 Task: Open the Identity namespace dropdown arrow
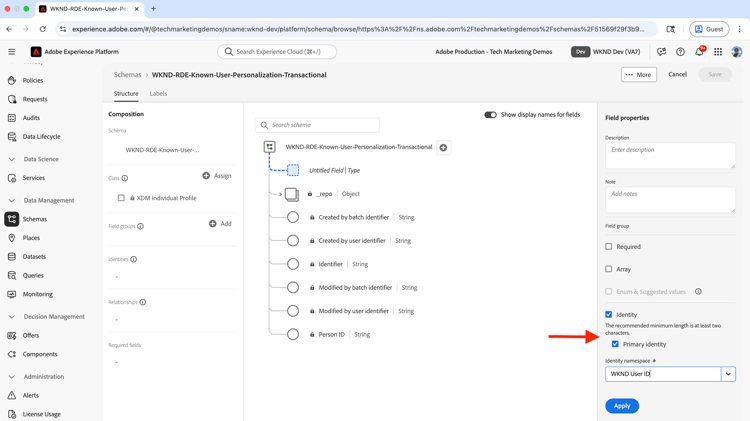pyautogui.click(x=728, y=374)
